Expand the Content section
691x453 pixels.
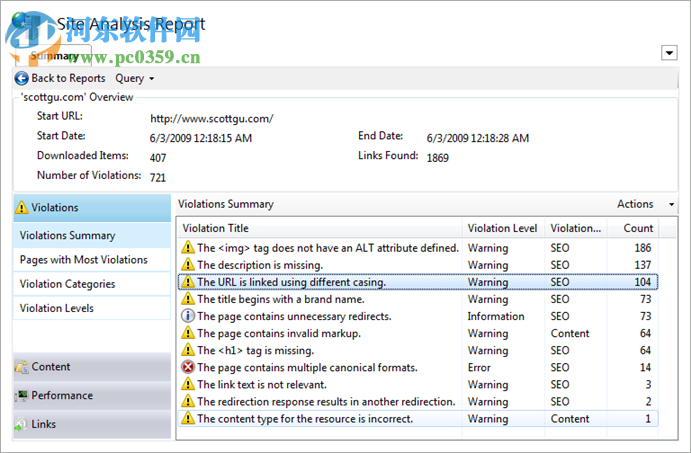pos(92,367)
